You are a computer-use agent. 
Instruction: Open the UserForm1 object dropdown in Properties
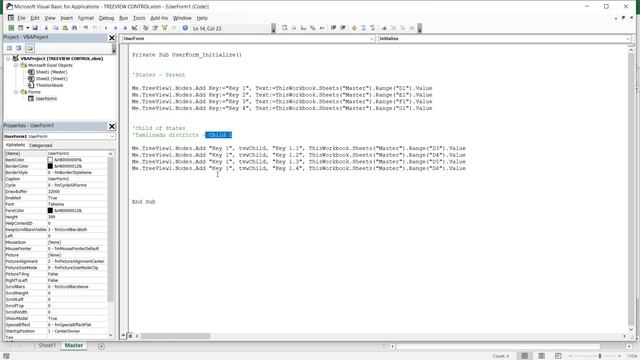pos(112,136)
